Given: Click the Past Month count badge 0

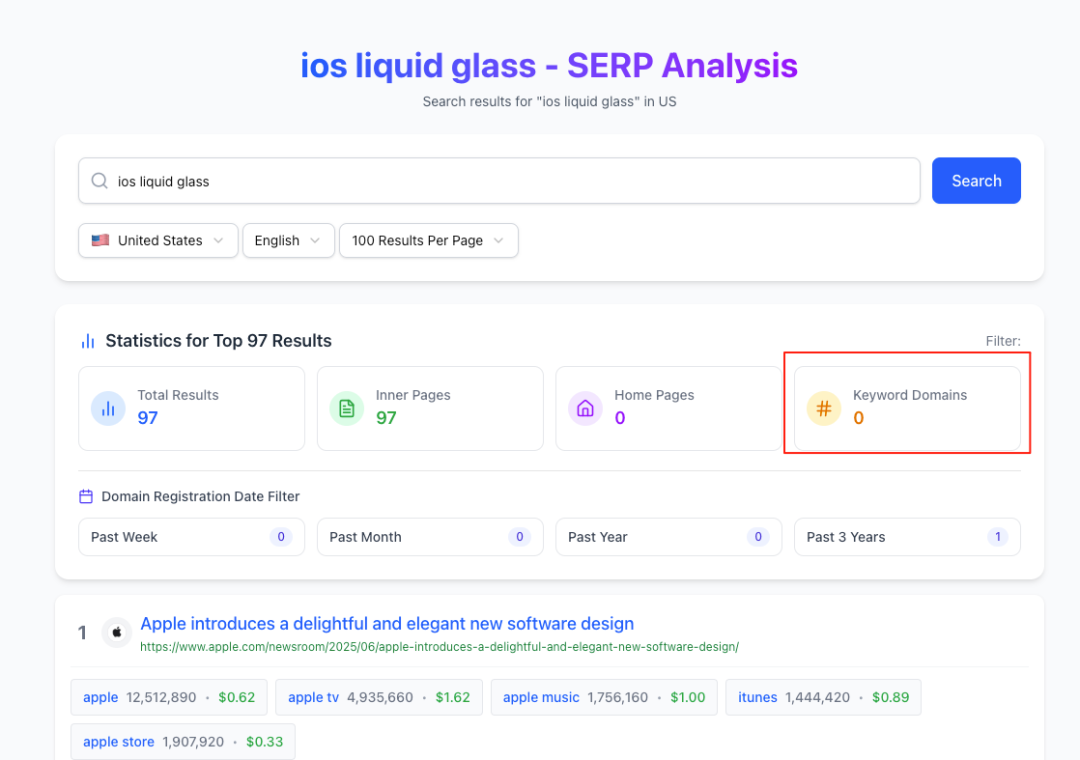Looking at the screenshot, I should pos(519,537).
